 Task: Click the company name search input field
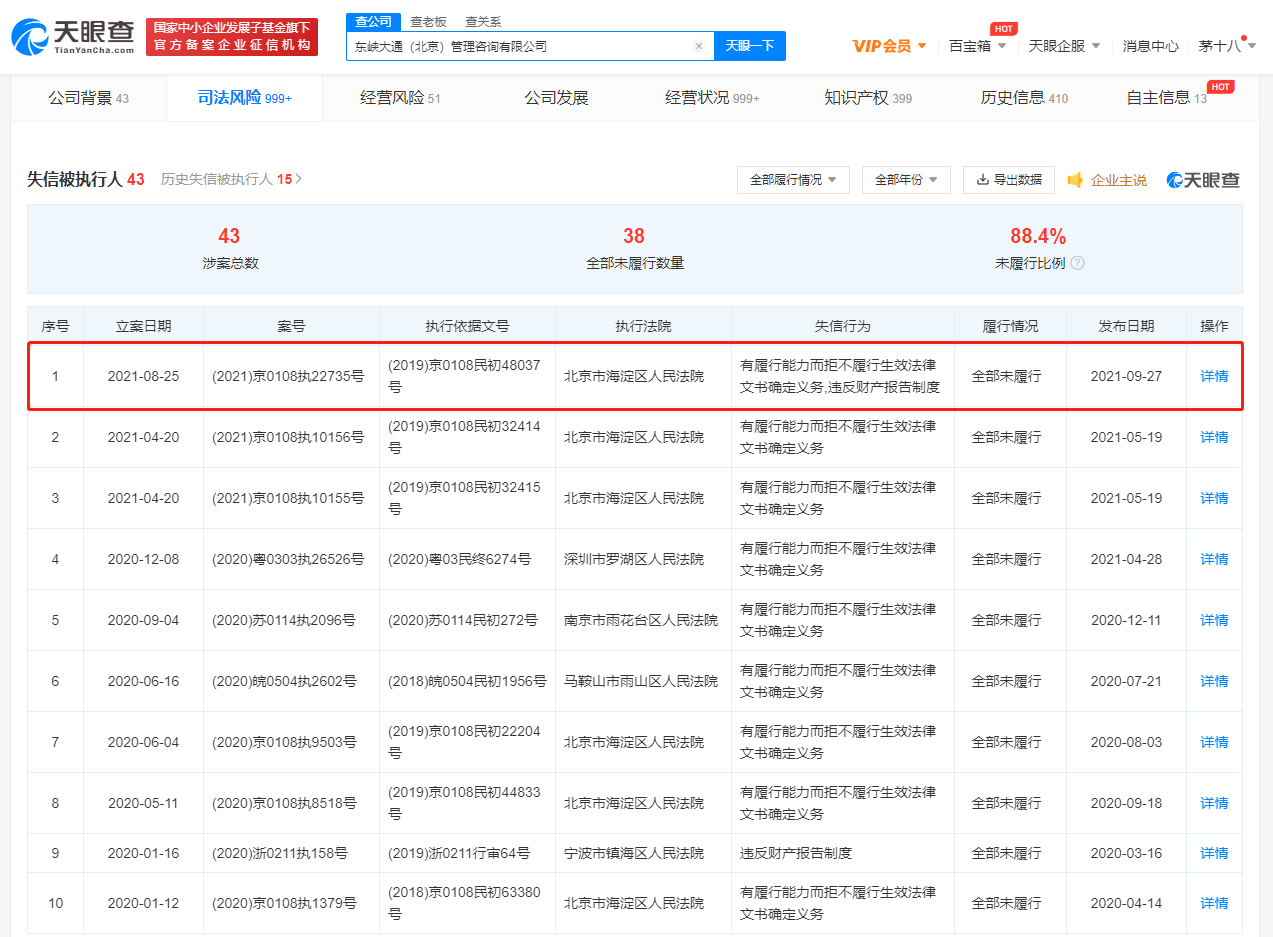[518, 46]
